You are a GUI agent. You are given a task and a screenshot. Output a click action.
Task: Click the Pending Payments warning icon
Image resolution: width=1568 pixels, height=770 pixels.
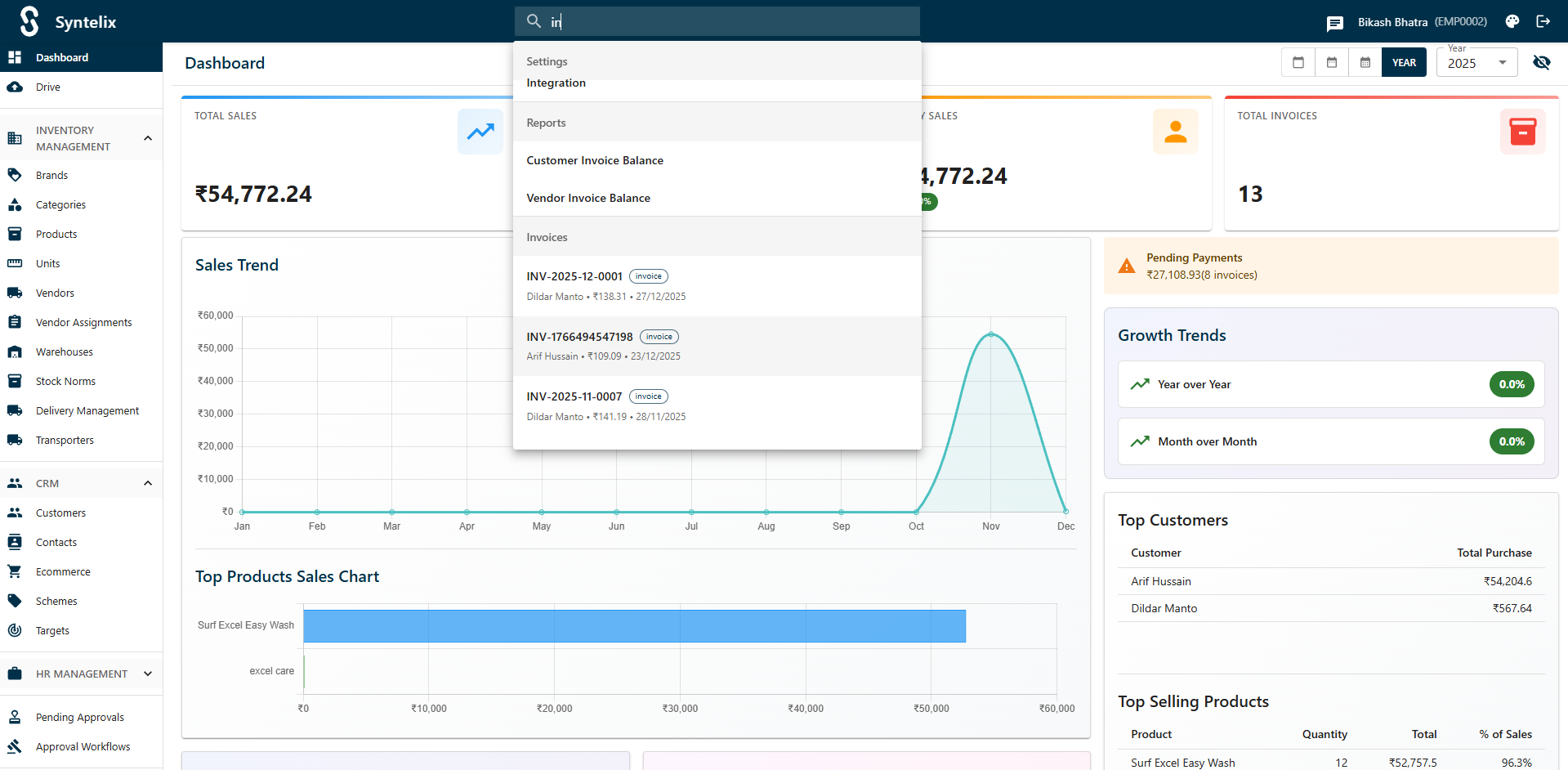[1127, 266]
